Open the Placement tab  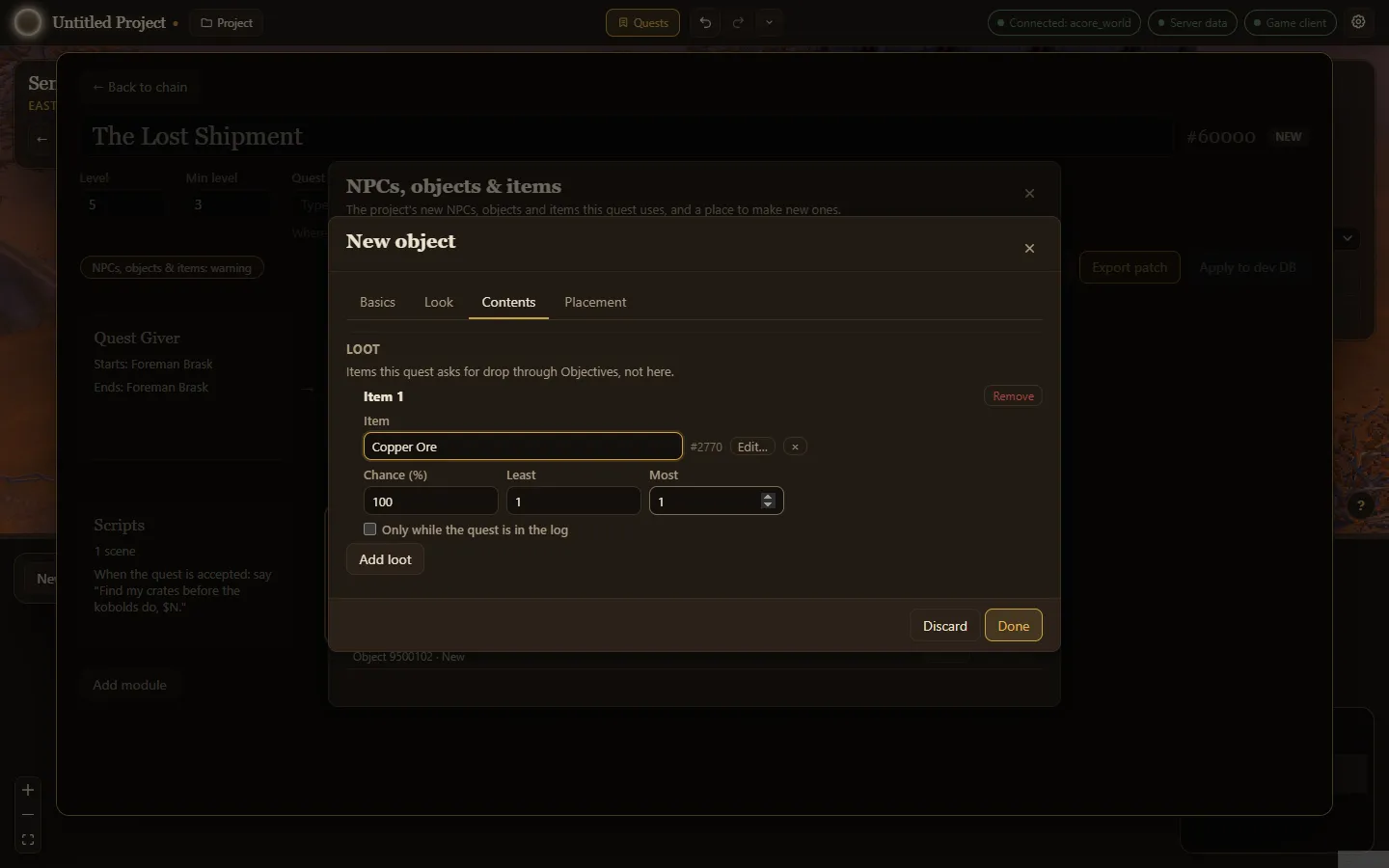(595, 302)
